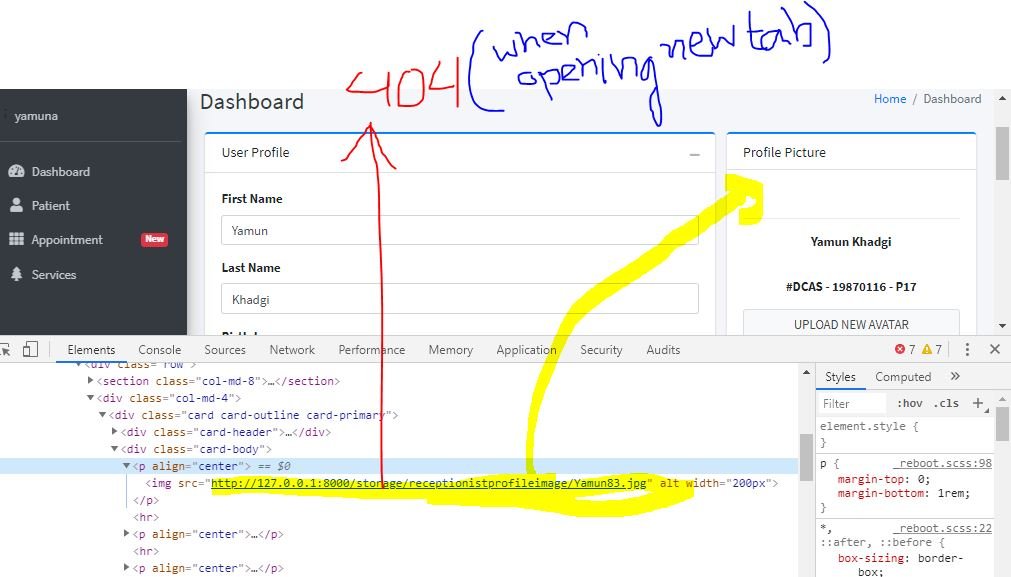The height and width of the screenshot is (577, 1011).
Task: Collapse the div card-body node
Action: 115,449
